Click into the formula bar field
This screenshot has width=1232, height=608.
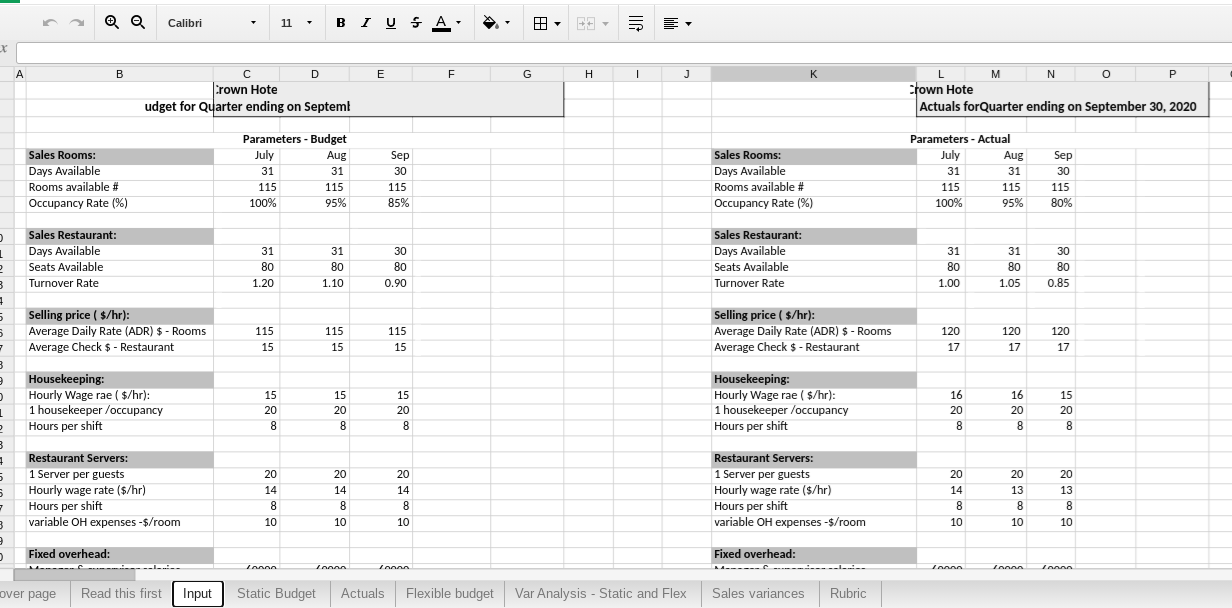(624, 52)
